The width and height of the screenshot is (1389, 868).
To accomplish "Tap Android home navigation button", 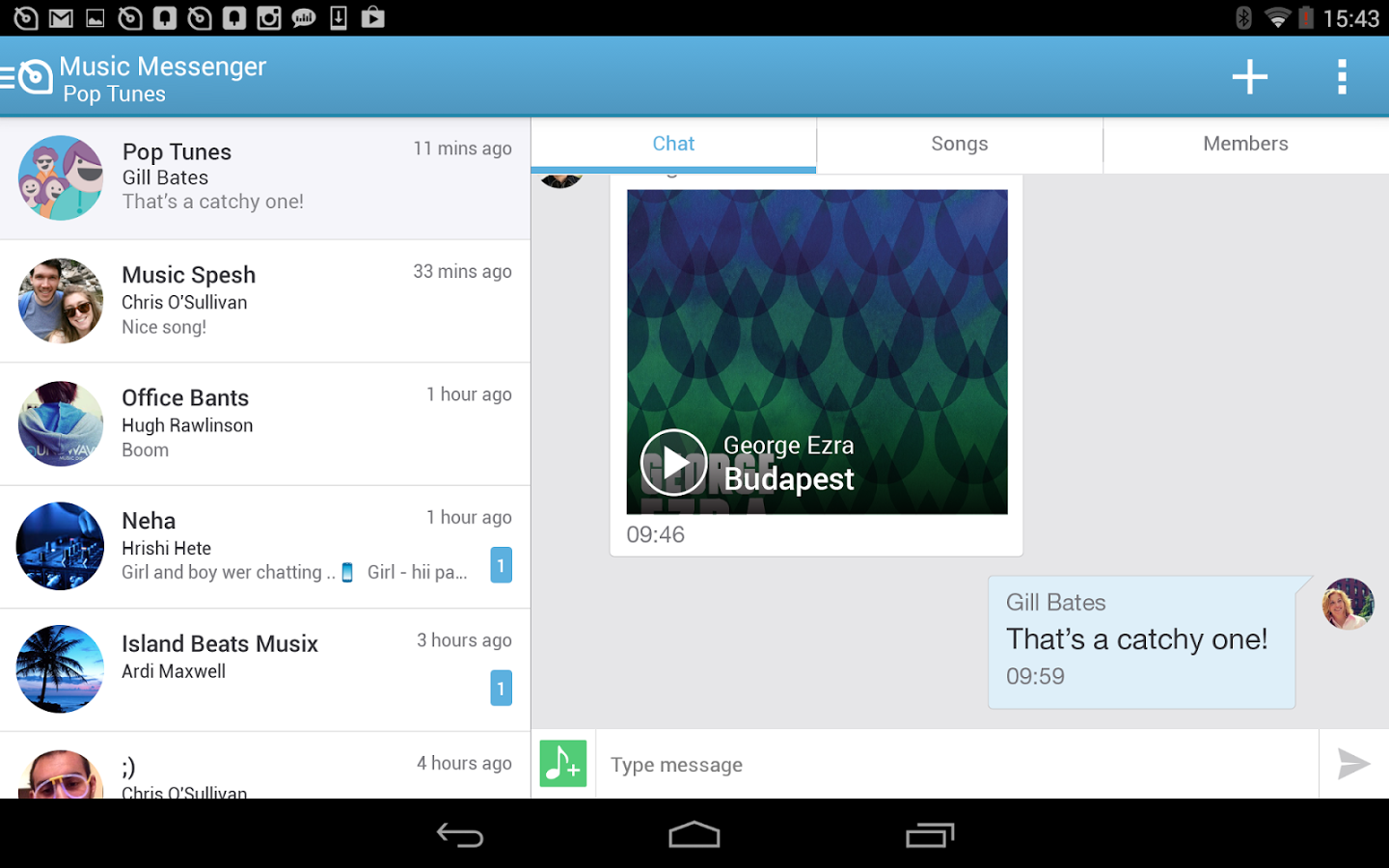I will 694,834.
